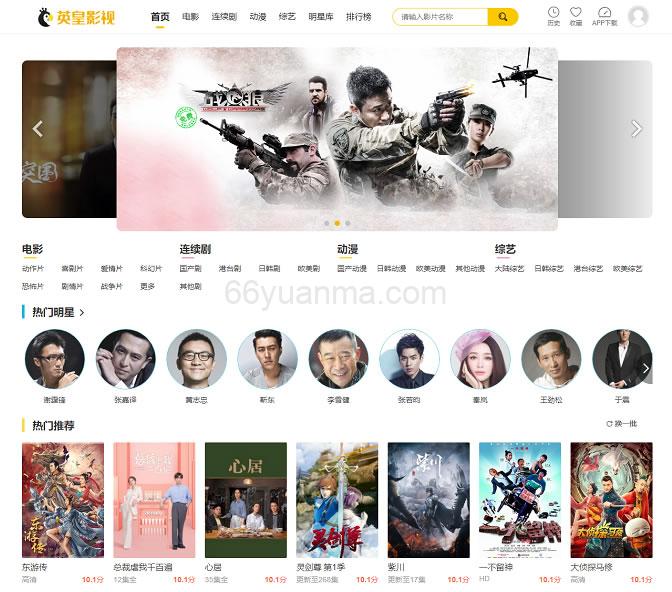Focus the movie name search field
This screenshot has height=592, width=672.
tap(441, 17)
